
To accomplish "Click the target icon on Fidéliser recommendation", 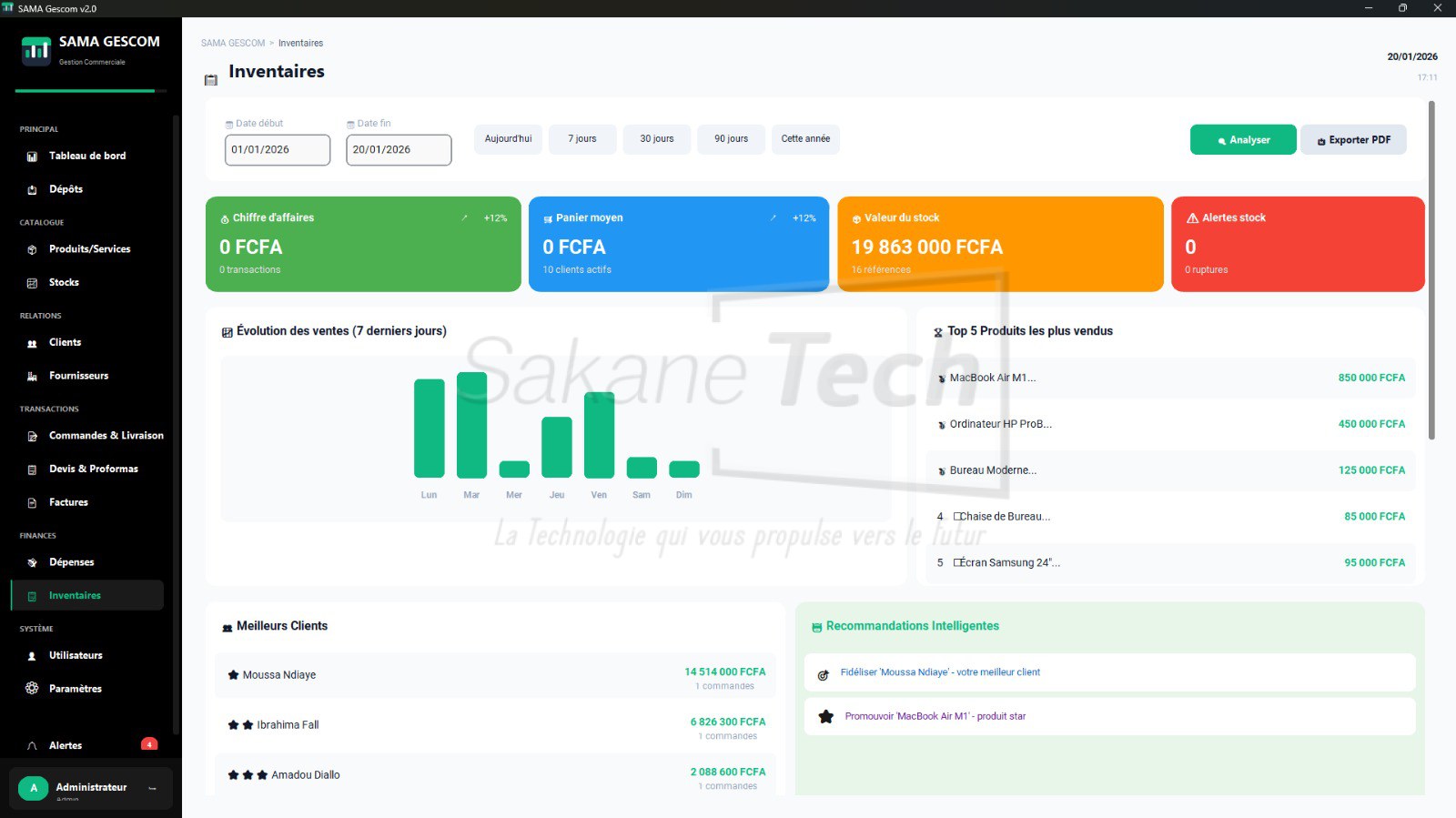I will [824, 674].
